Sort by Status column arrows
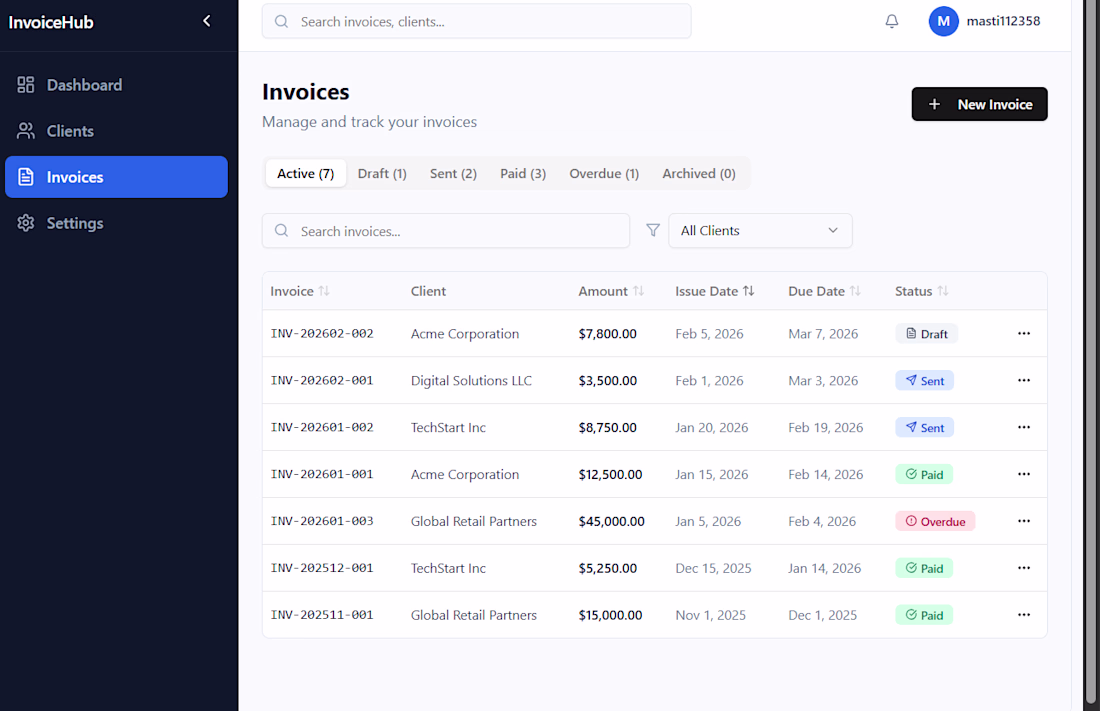 [x=943, y=291]
